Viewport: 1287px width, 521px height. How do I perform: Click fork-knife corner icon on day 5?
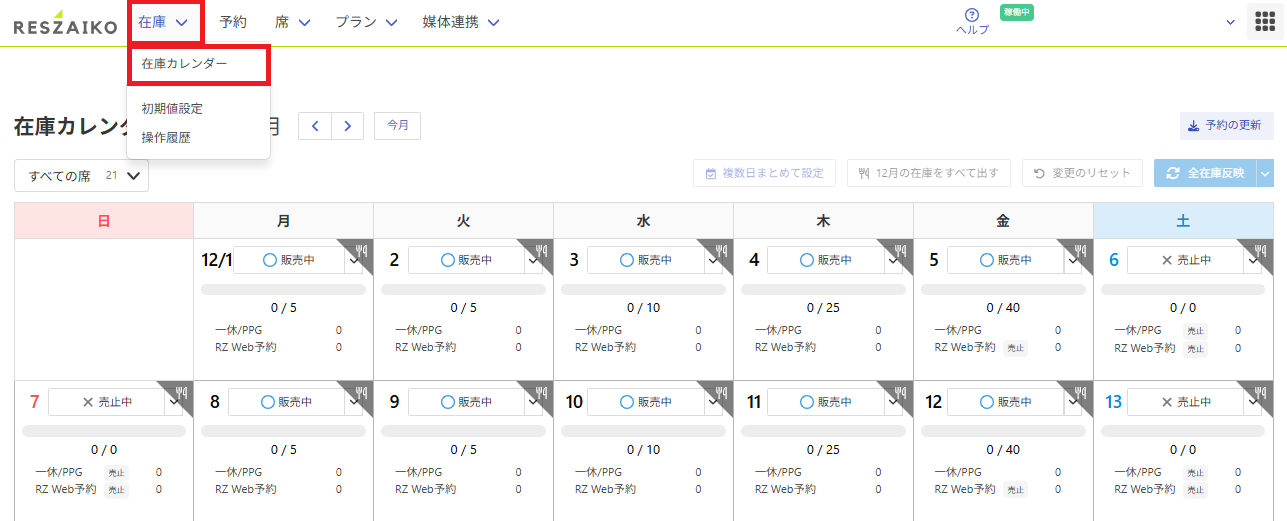pos(1081,250)
